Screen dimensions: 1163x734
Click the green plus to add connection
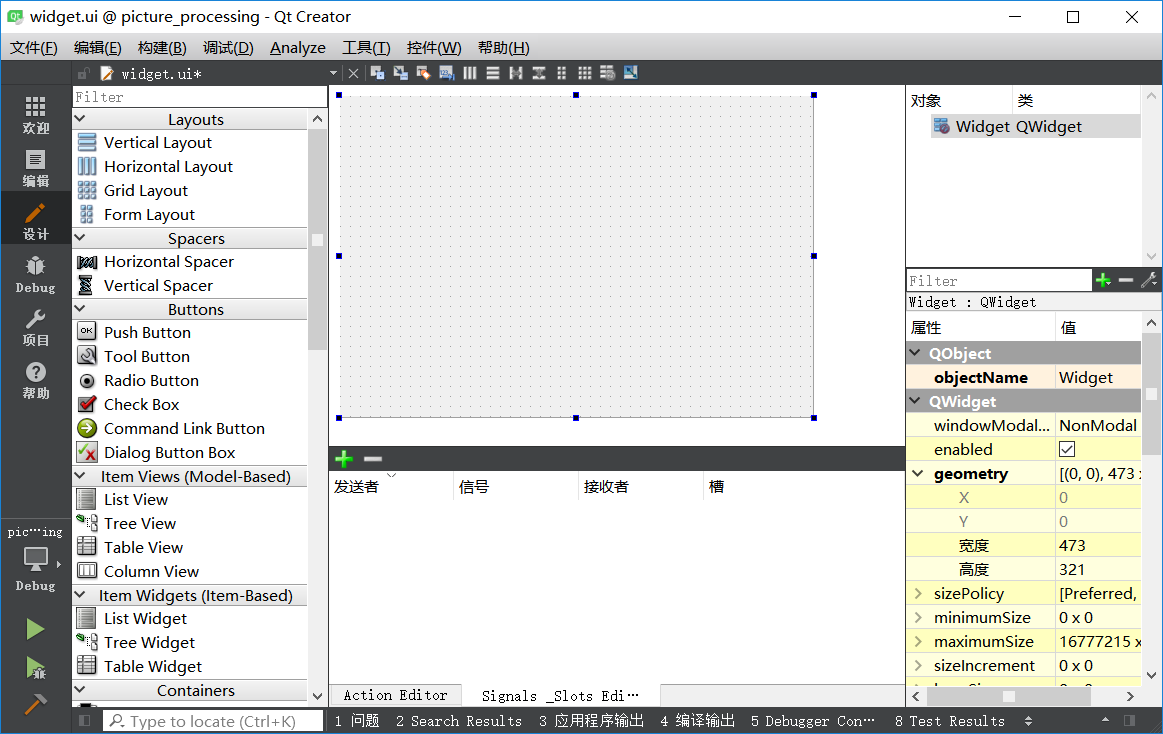point(344,459)
